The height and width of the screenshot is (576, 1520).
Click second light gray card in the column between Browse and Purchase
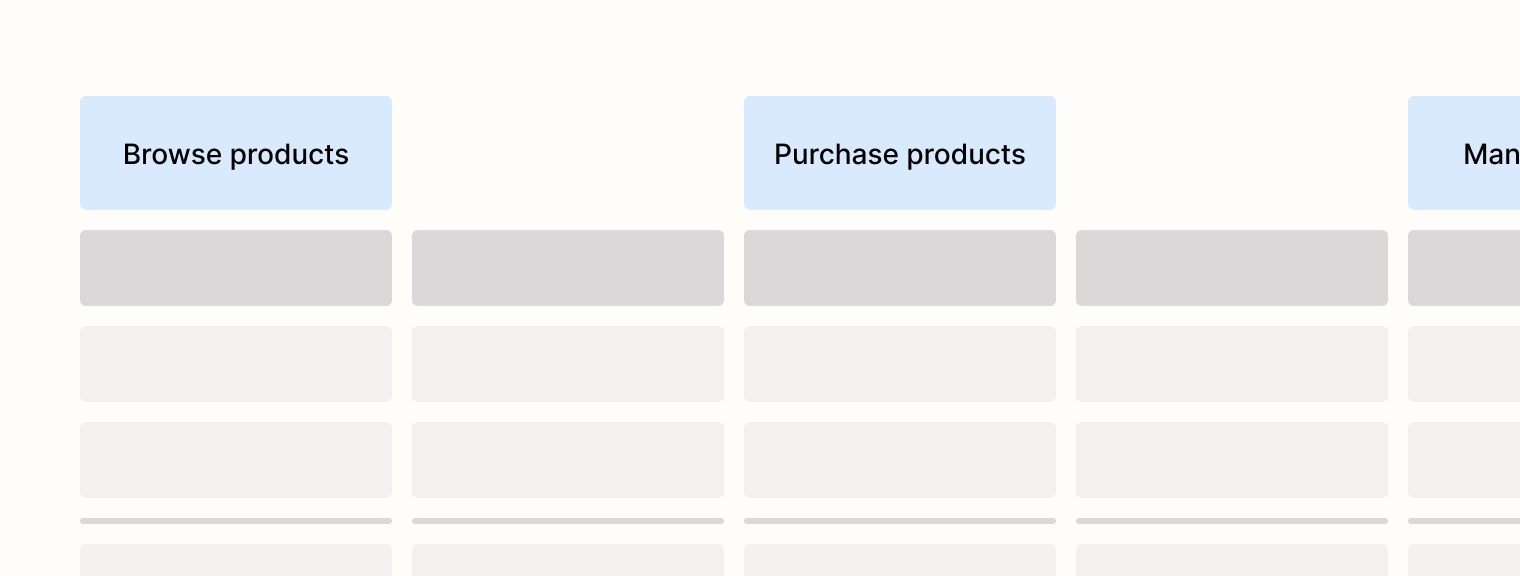[568, 460]
